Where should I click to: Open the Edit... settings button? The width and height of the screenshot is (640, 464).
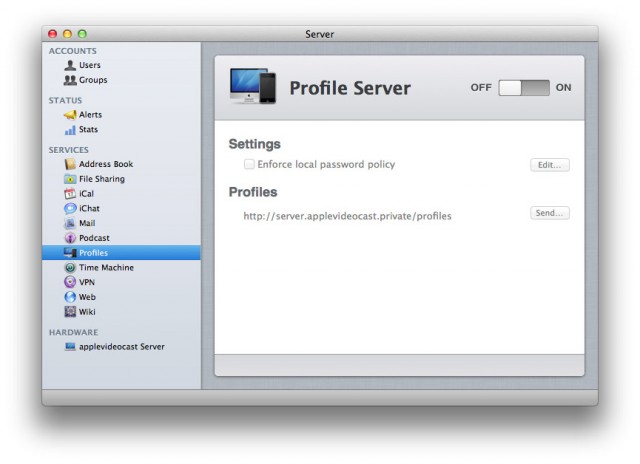(x=549, y=165)
